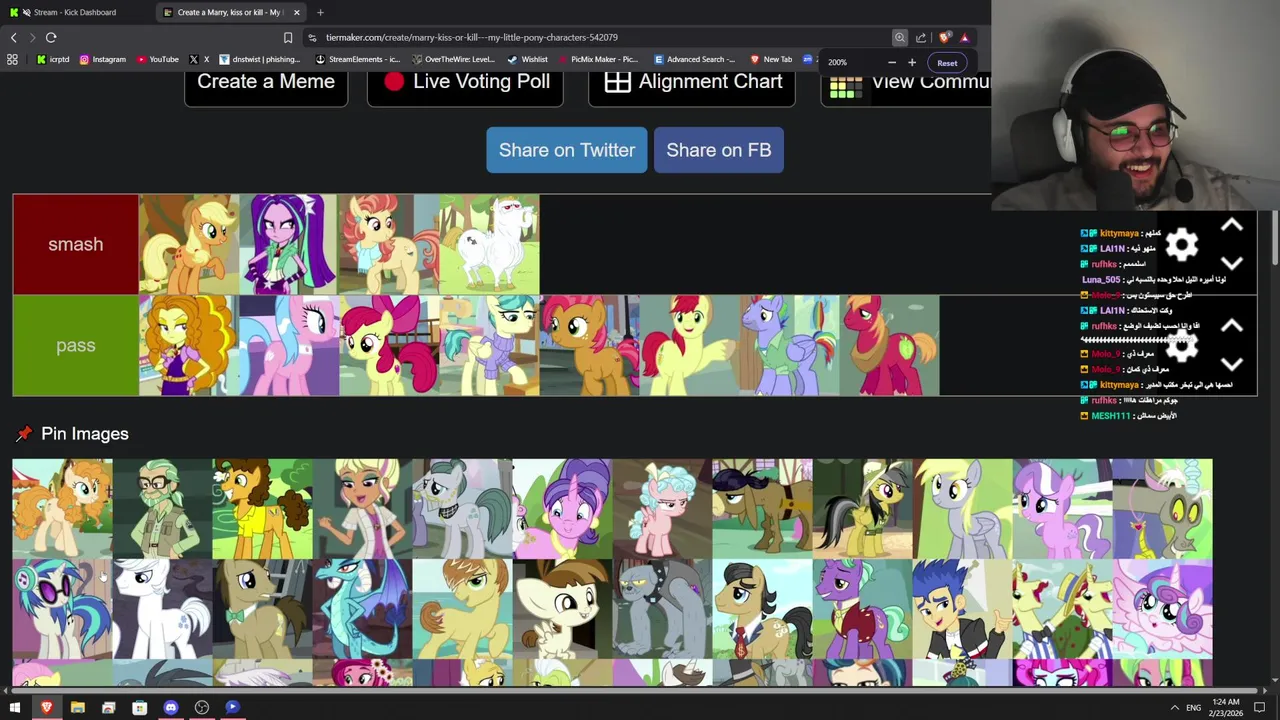Move smash row down with arrow
Screen dimensions: 1280x720
pyautogui.click(x=1232, y=263)
